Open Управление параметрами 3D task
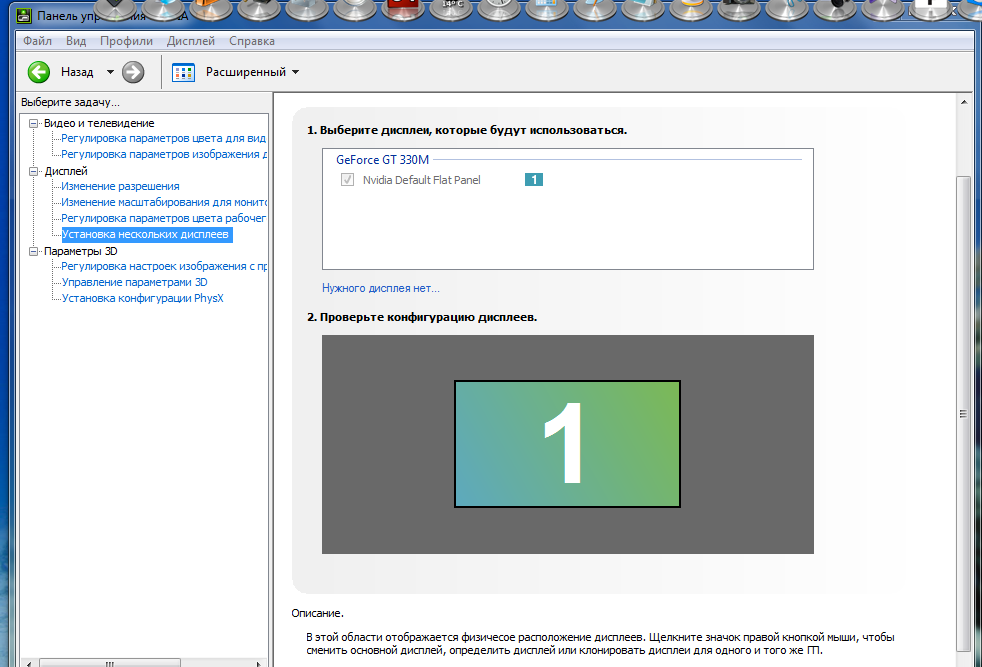This screenshot has height=667, width=982. click(134, 282)
